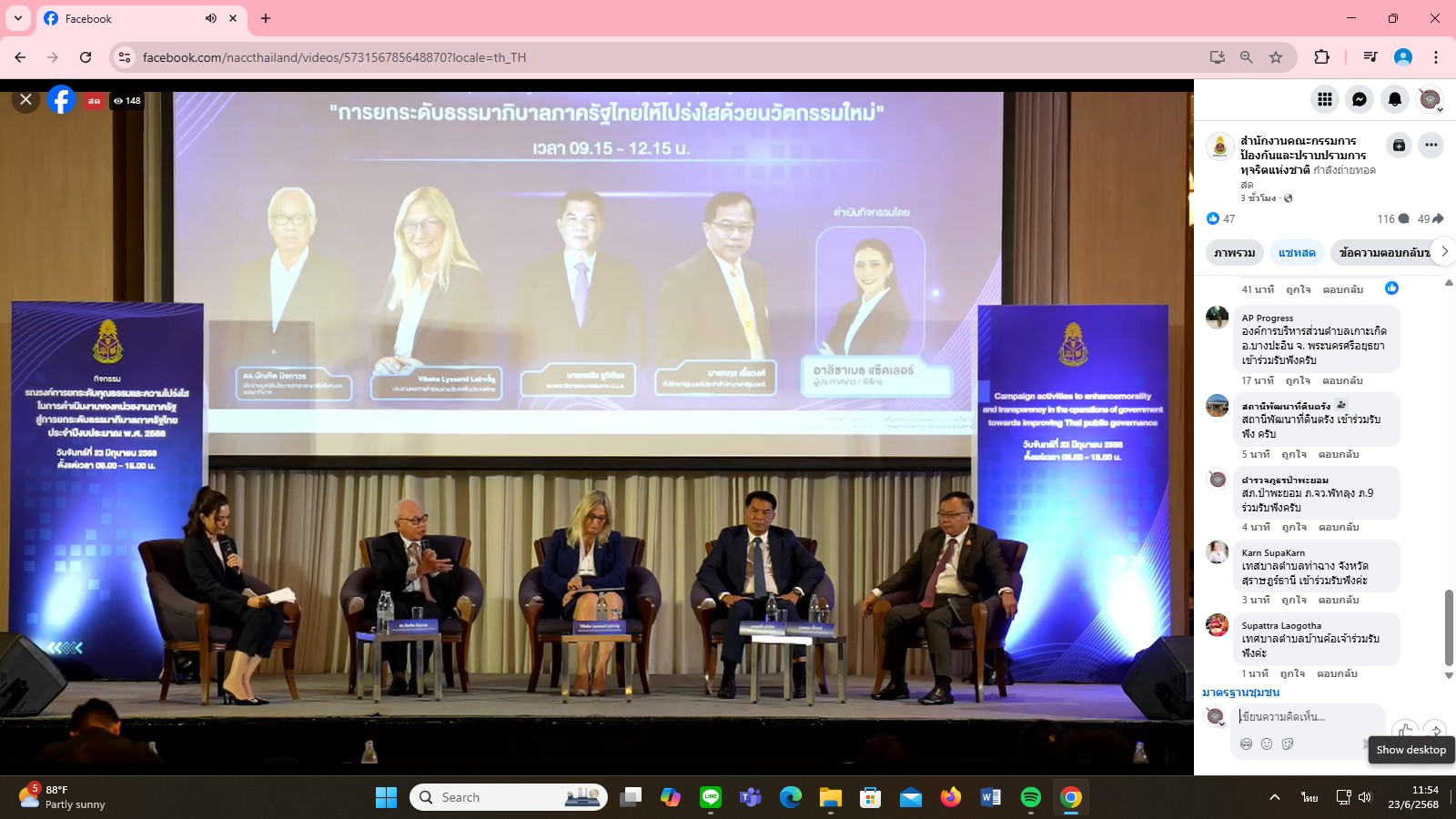This screenshot has height=819, width=1456.
Task: Open the sticker picker in the comment box
Action: click(1288, 744)
